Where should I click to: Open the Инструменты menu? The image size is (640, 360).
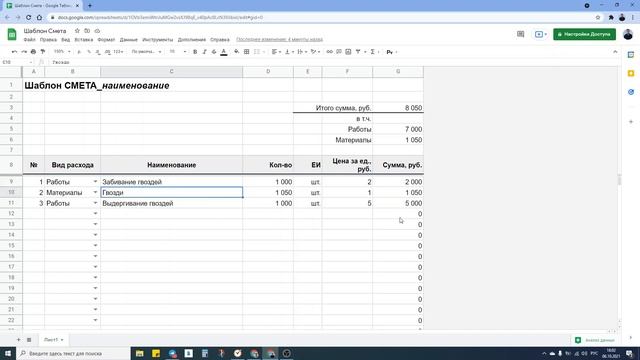pyautogui.click(x=158, y=40)
